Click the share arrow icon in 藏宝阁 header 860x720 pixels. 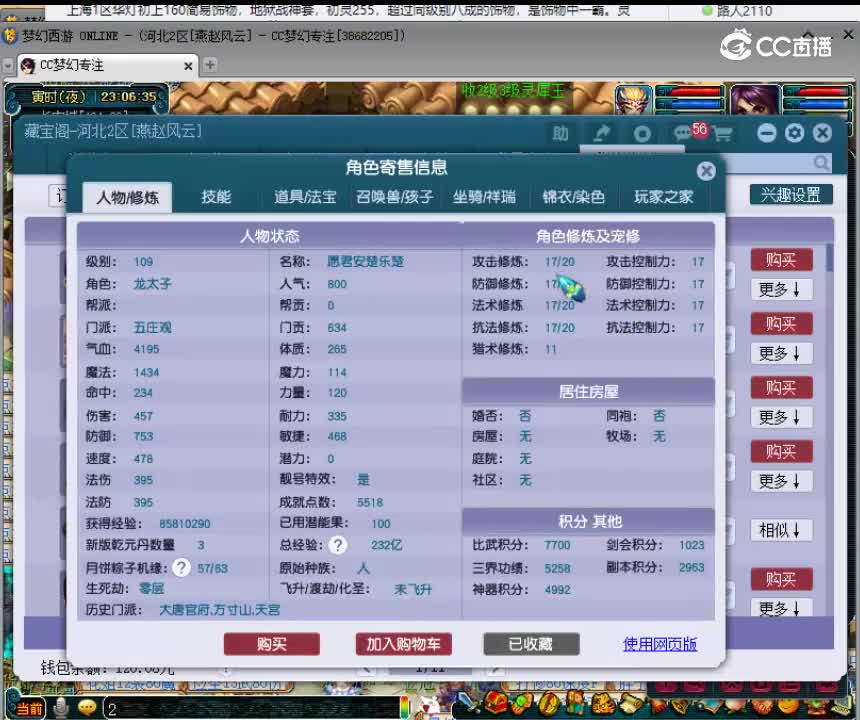pos(602,133)
